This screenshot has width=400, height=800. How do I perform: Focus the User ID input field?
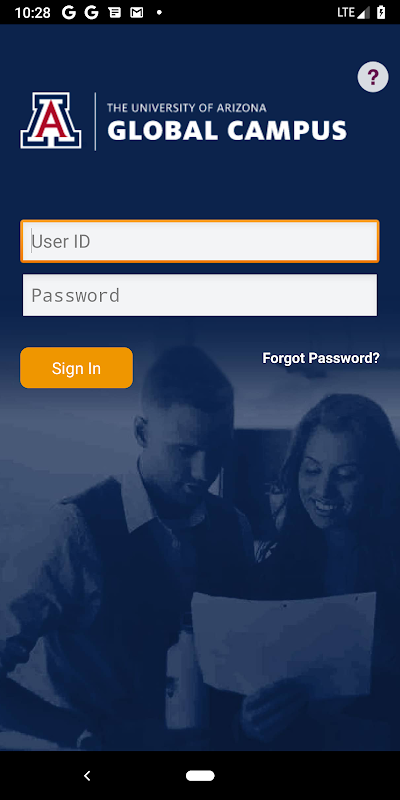(x=200, y=241)
